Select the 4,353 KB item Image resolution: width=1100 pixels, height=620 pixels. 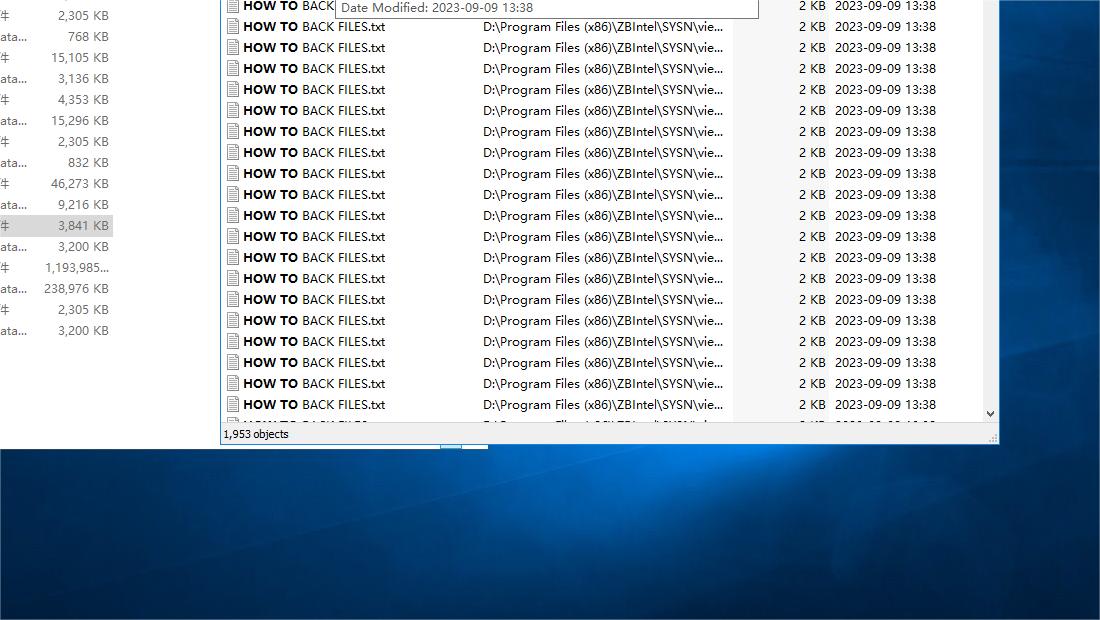click(x=83, y=100)
